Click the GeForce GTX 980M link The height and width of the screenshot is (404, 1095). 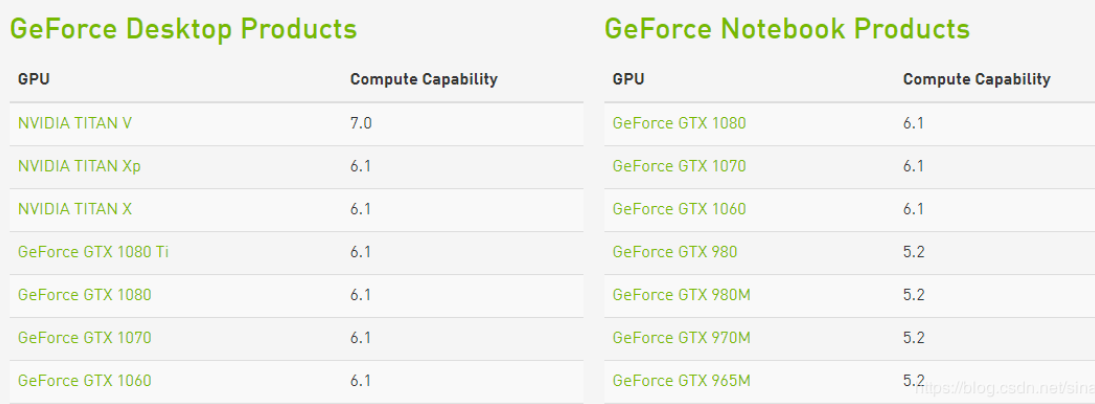(680, 295)
